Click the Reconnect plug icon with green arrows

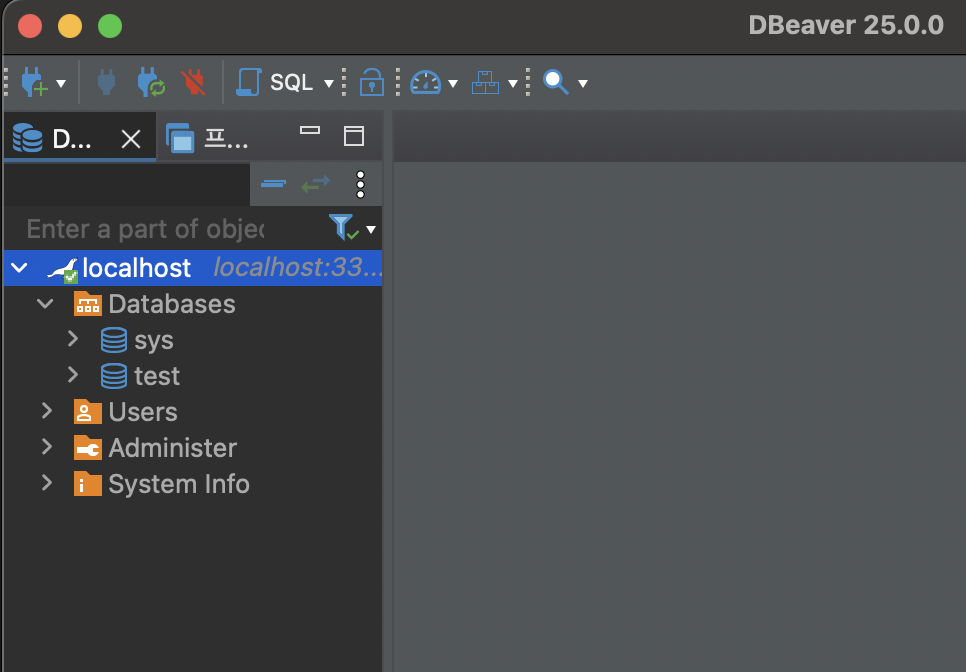(x=151, y=82)
